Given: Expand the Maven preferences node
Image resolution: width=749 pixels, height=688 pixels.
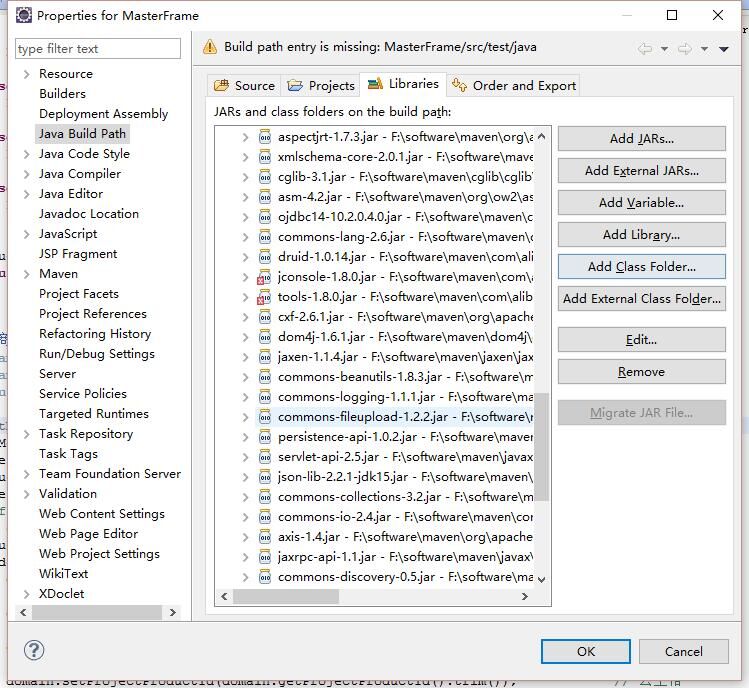Looking at the screenshot, I should click(27, 274).
